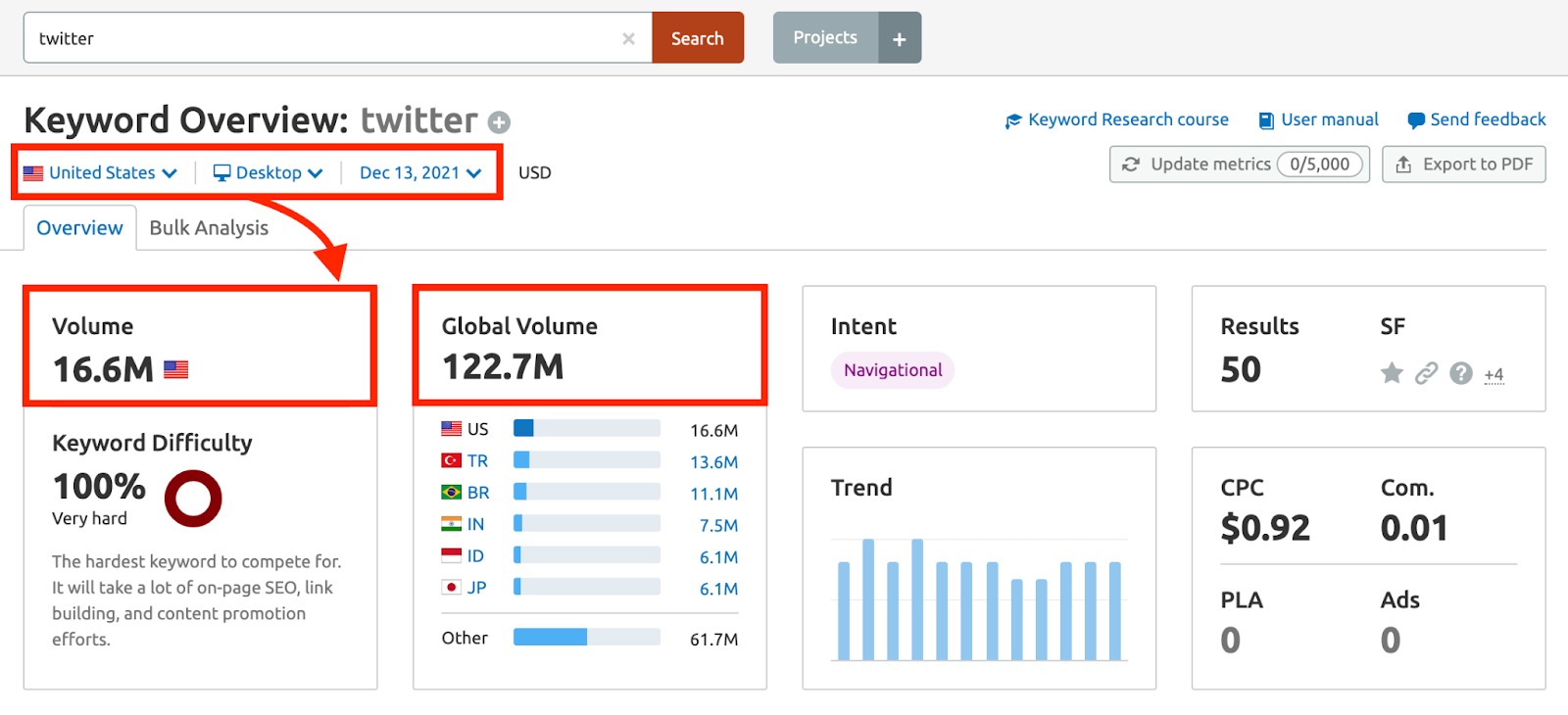Click the Global Volume value 122.7M
1568x715 pixels.
[x=503, y=367]
